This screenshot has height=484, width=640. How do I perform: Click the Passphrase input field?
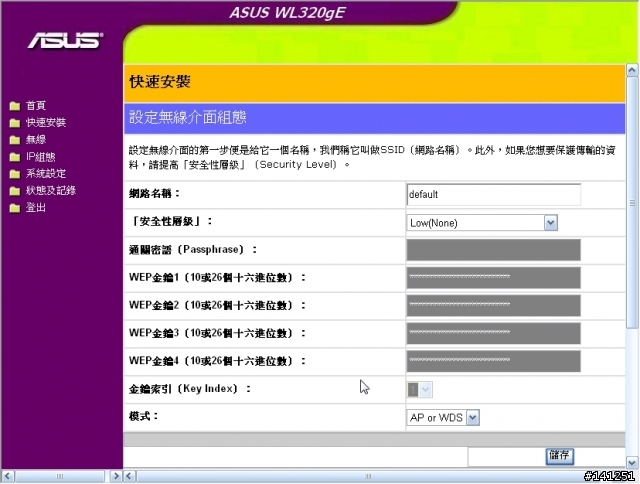click(493, 250)
